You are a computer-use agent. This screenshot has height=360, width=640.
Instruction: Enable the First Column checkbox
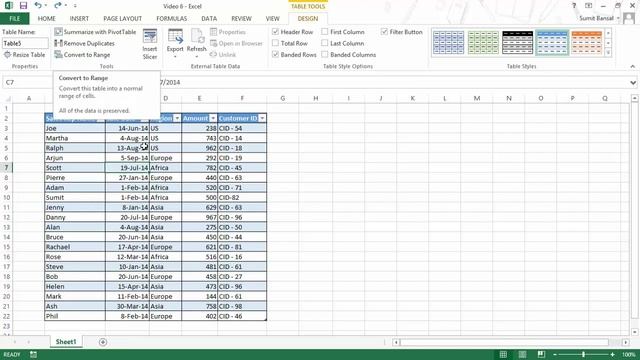click(x=325, y=31)
